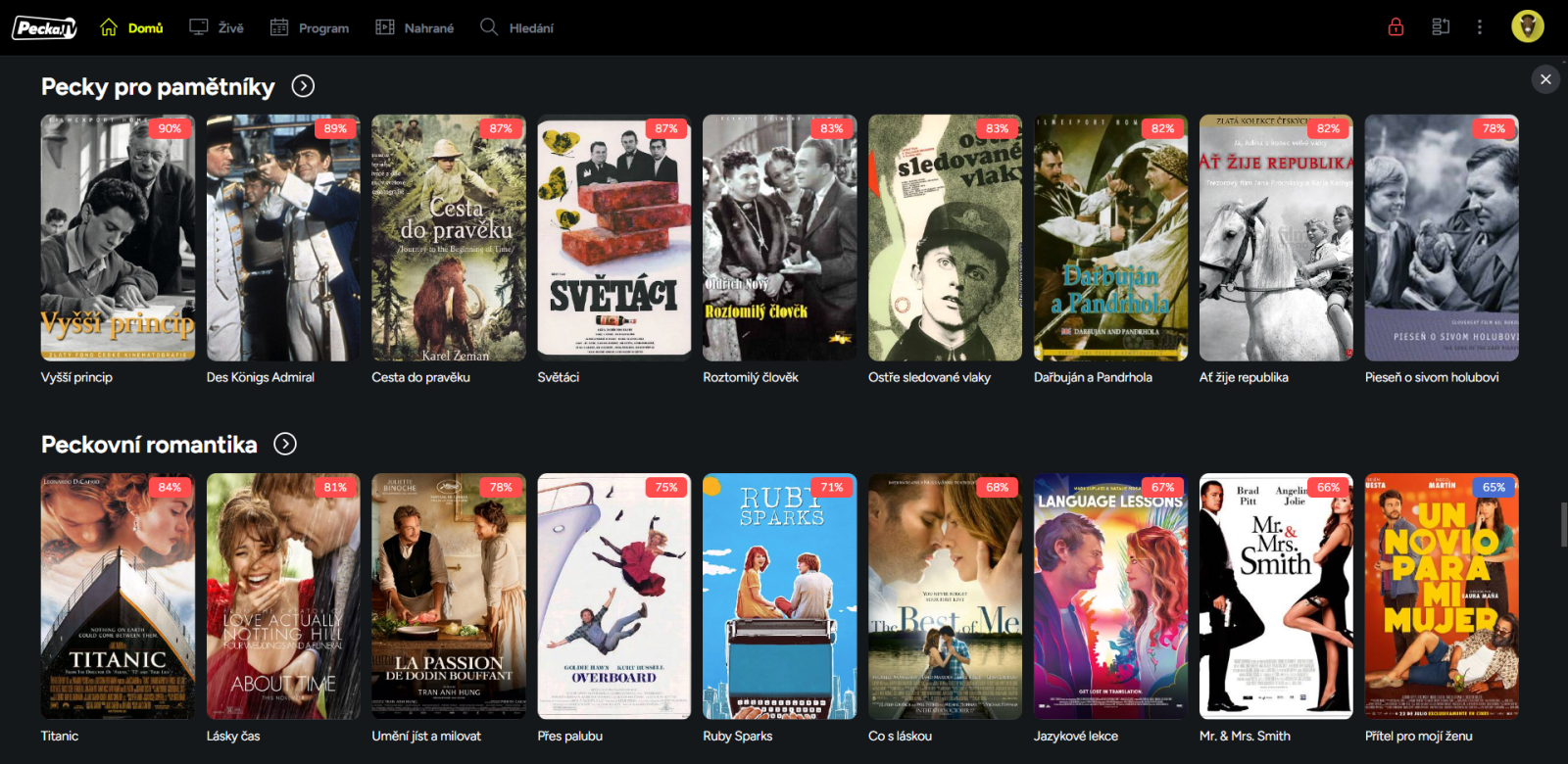This screenshot has width=1568, height=764.
Task: Click the caption 'Dařbuján a Pandrhola'
Action: pyautogui.click(x=1094, y=377)
